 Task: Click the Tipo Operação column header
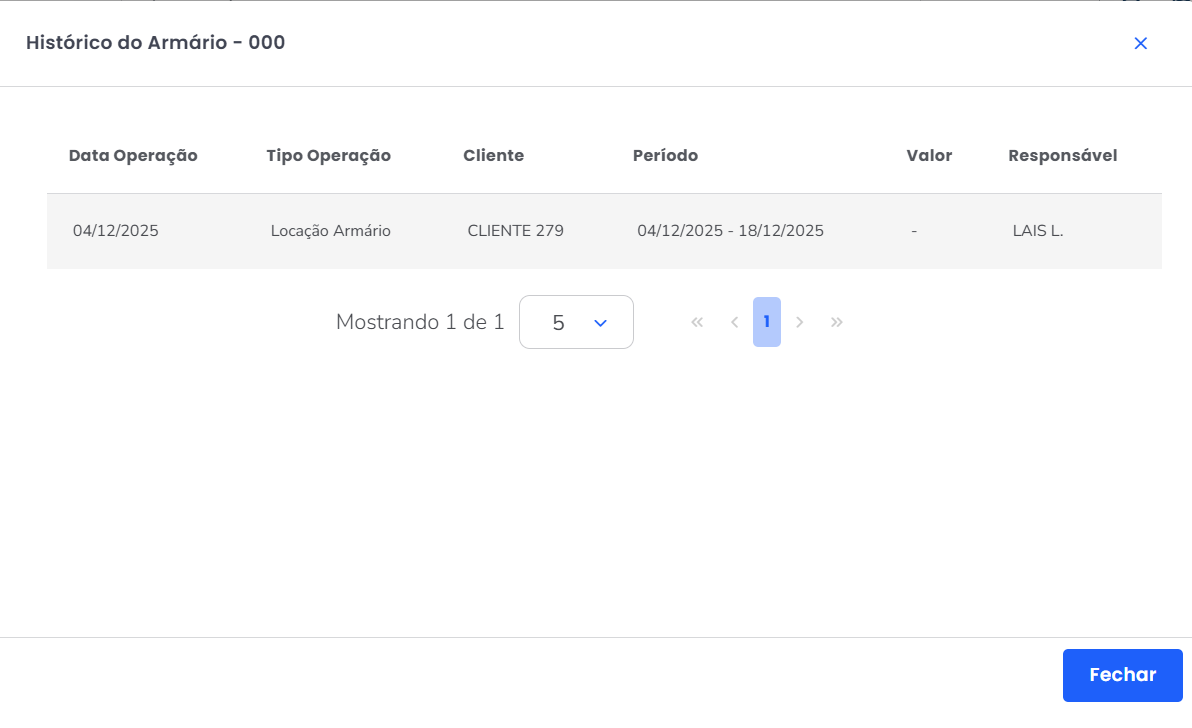(328, 156)
